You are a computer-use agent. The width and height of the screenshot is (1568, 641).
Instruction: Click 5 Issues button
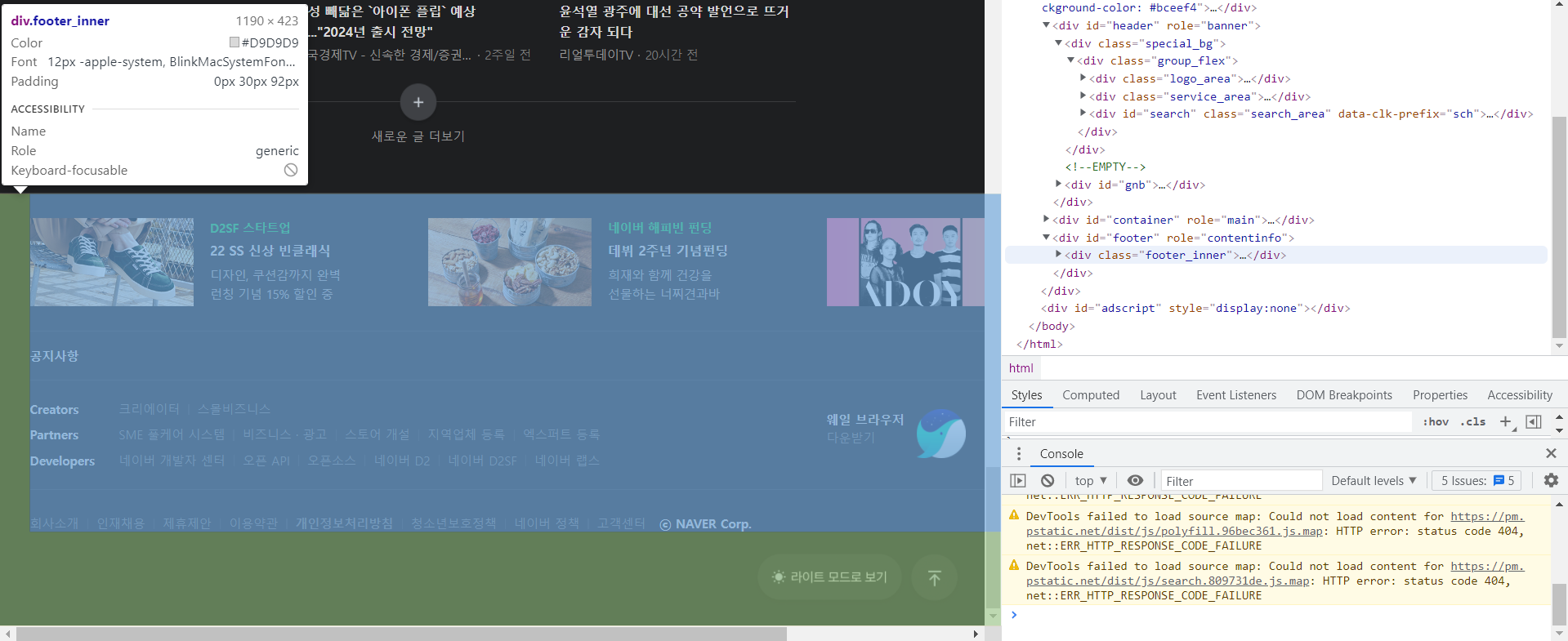click(1477, 481)
